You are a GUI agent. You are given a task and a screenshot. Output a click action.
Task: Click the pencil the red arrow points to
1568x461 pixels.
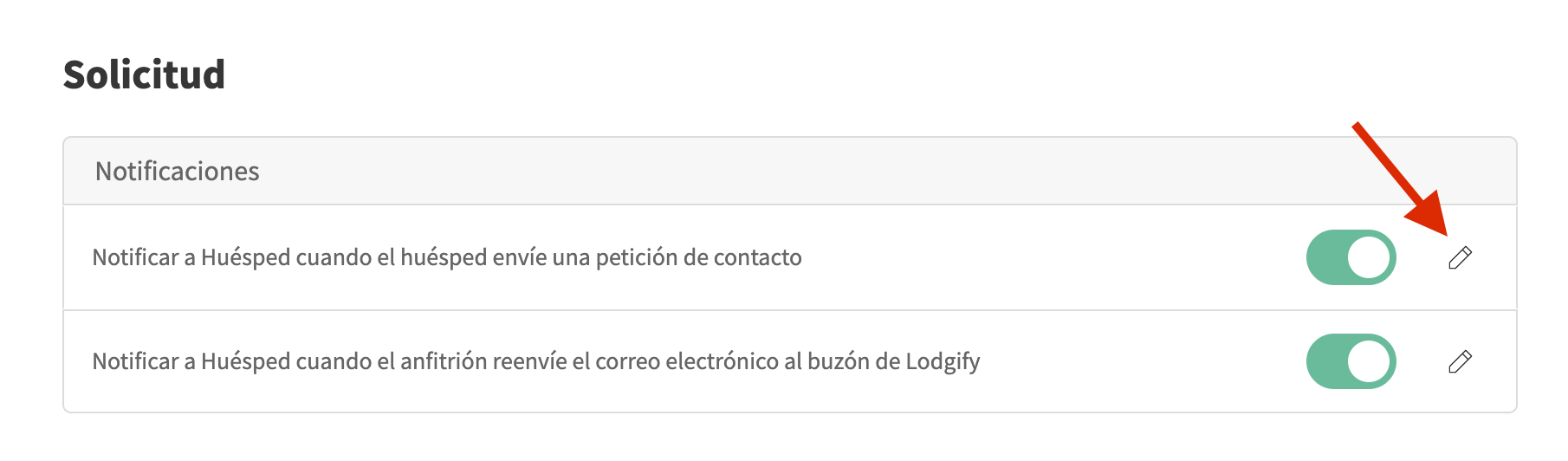click(x=1460, y=257)
